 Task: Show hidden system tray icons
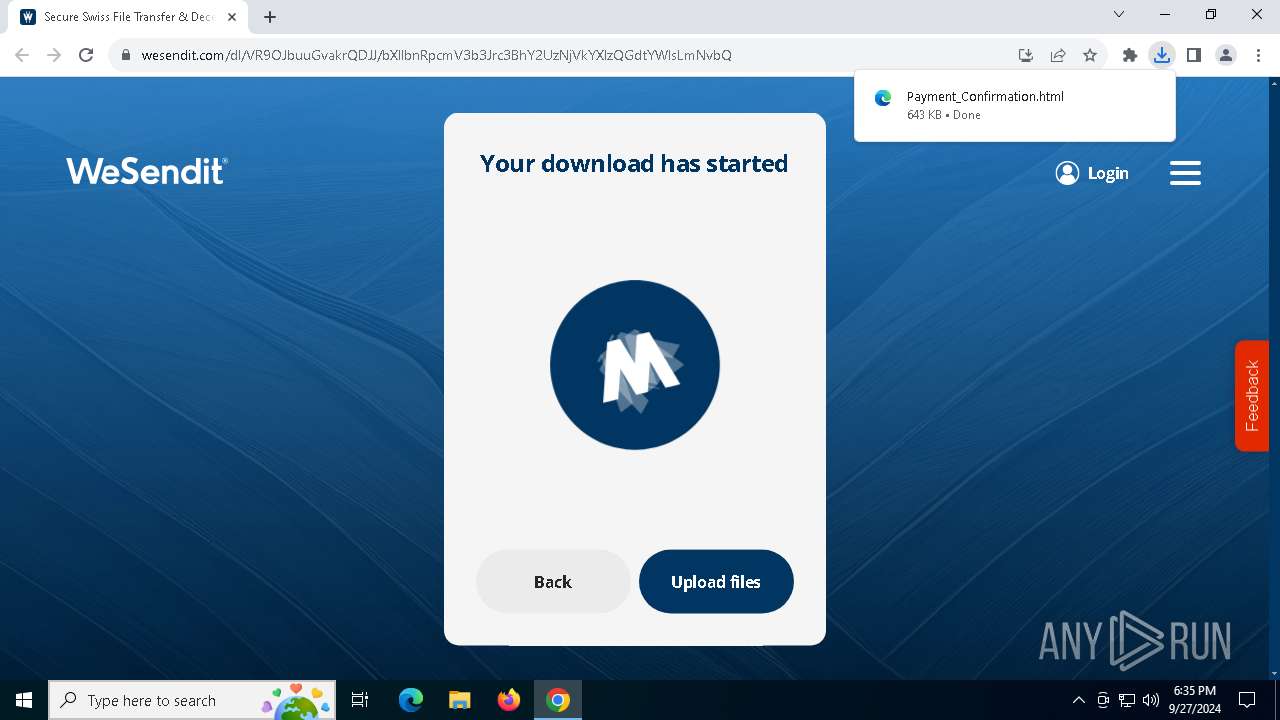(1078, 700)
